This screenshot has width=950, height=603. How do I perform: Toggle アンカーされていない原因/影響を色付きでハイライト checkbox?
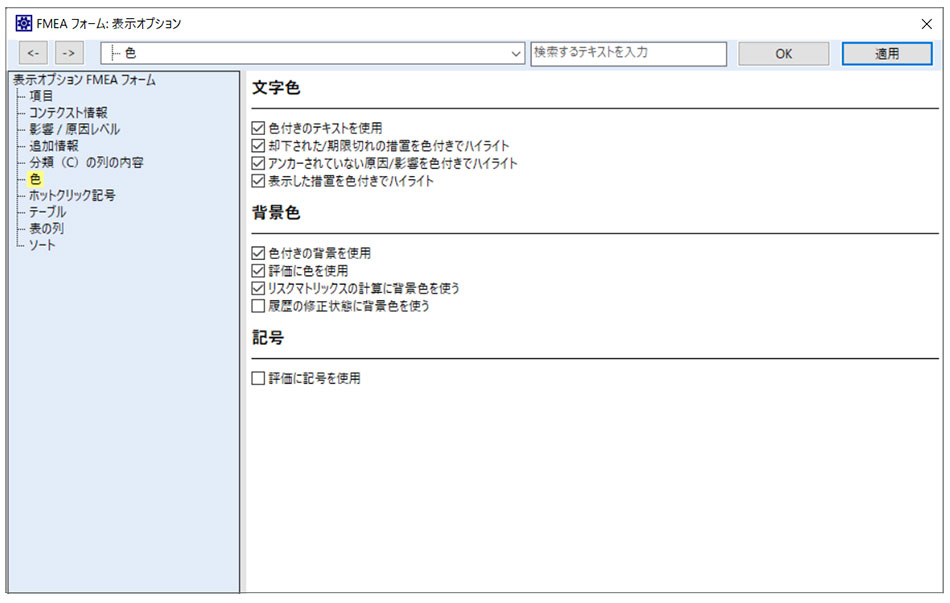(258, 163)
